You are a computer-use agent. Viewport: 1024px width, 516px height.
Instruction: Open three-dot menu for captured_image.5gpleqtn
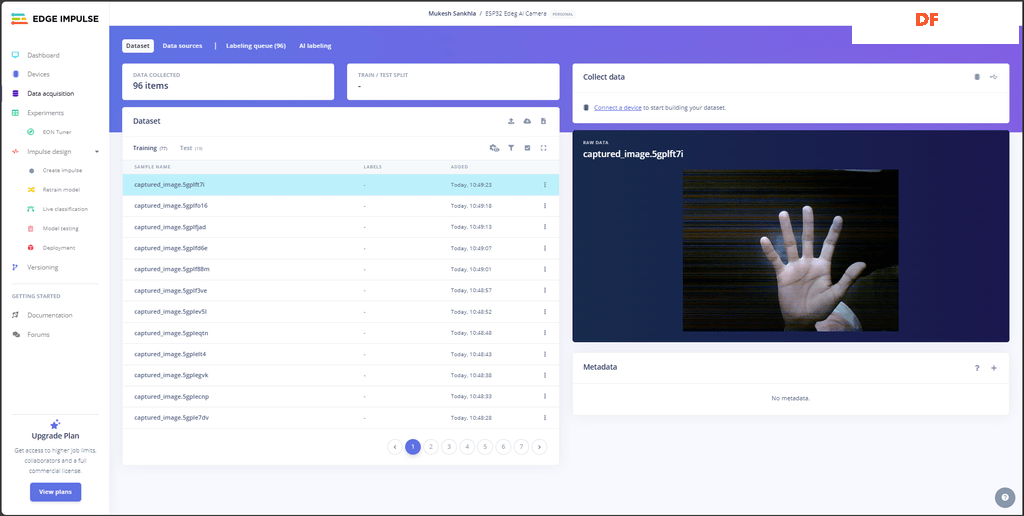(x=545, y=333)
